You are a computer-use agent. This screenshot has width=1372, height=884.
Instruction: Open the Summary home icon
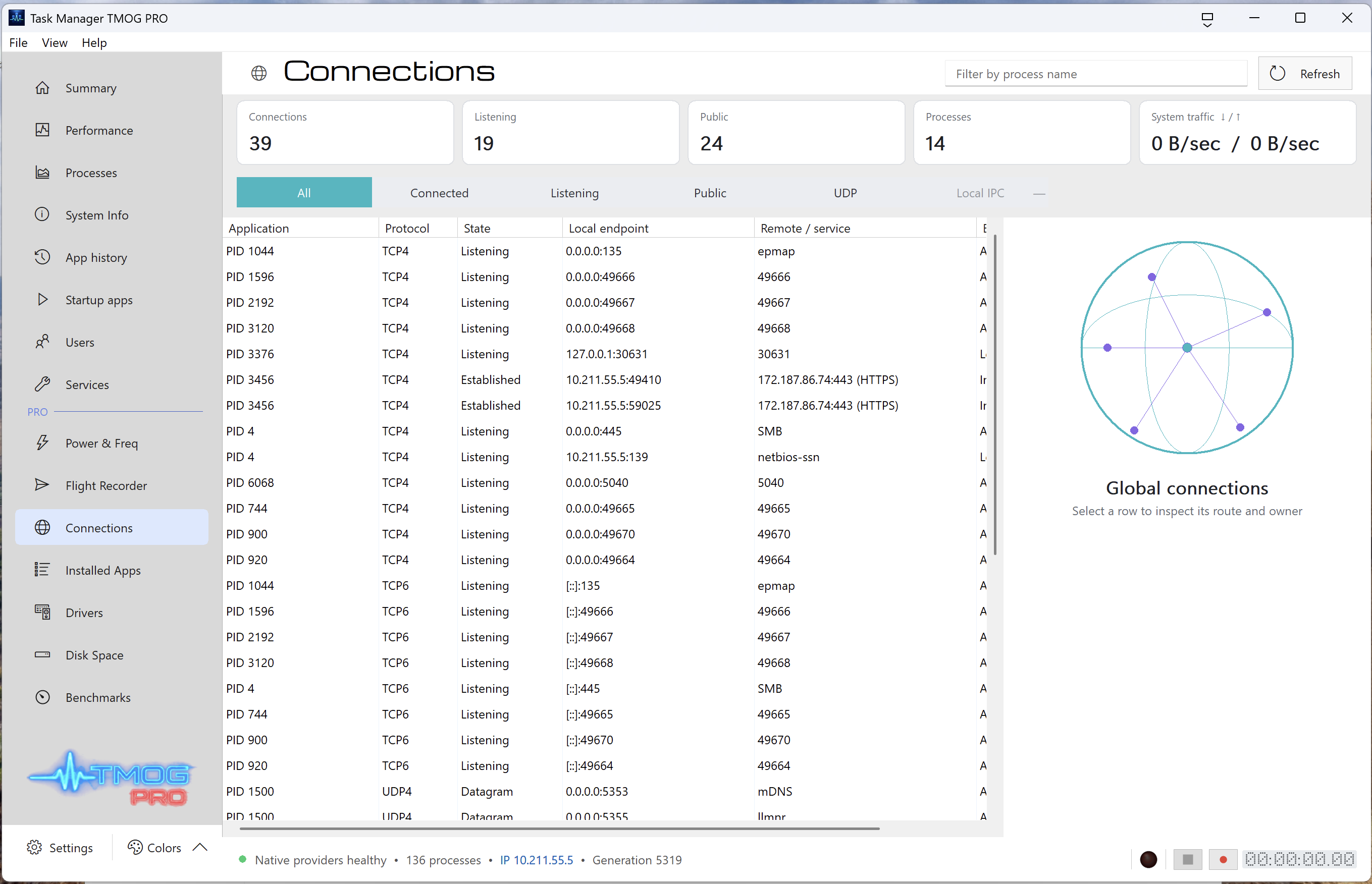(x=42, y=88)
